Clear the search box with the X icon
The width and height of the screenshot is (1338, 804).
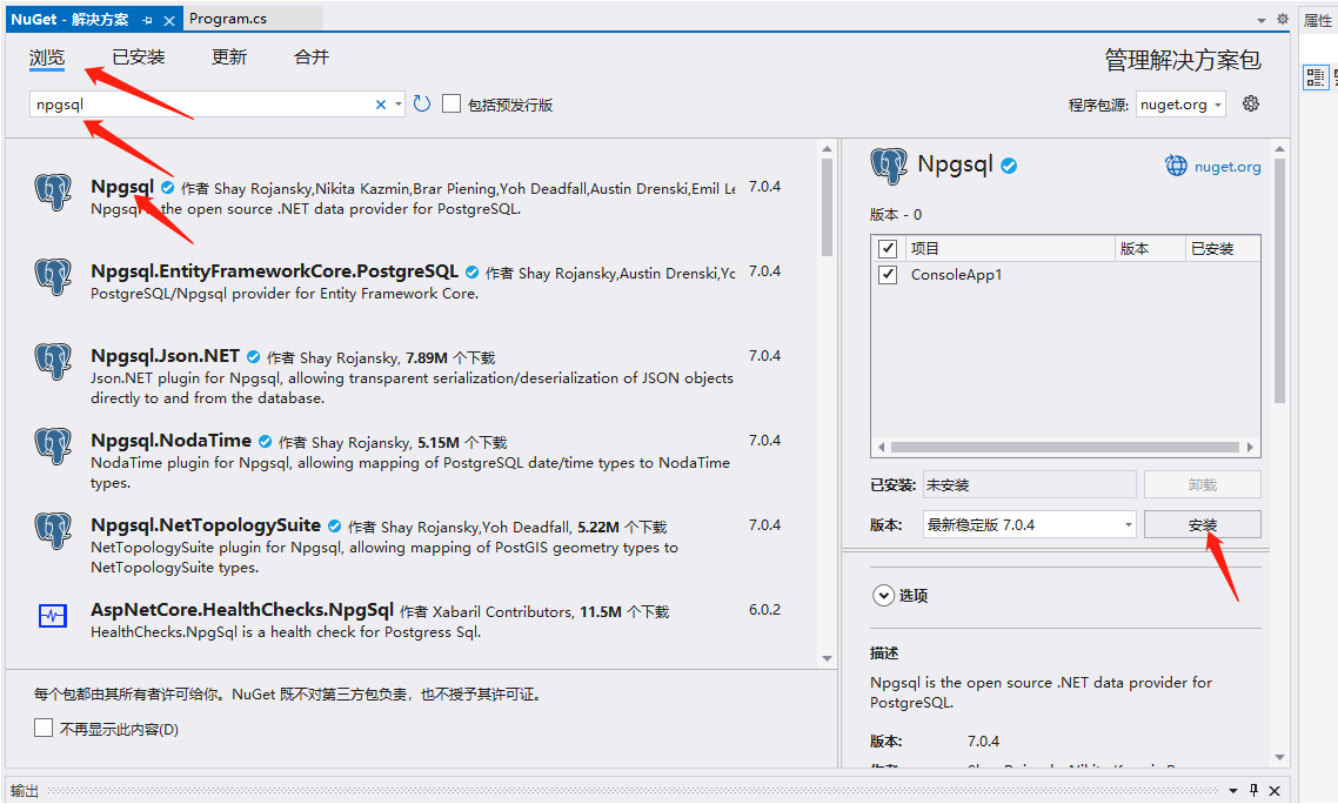(x=380, y=104)
